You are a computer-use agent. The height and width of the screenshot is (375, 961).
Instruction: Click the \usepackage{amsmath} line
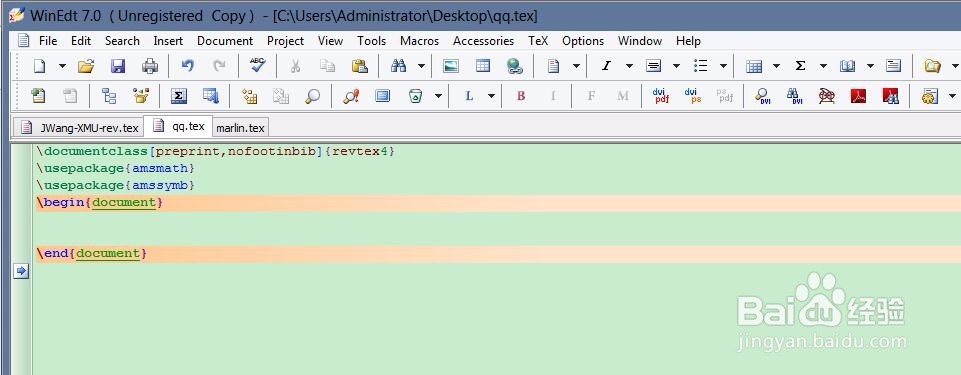pos(116,168)
